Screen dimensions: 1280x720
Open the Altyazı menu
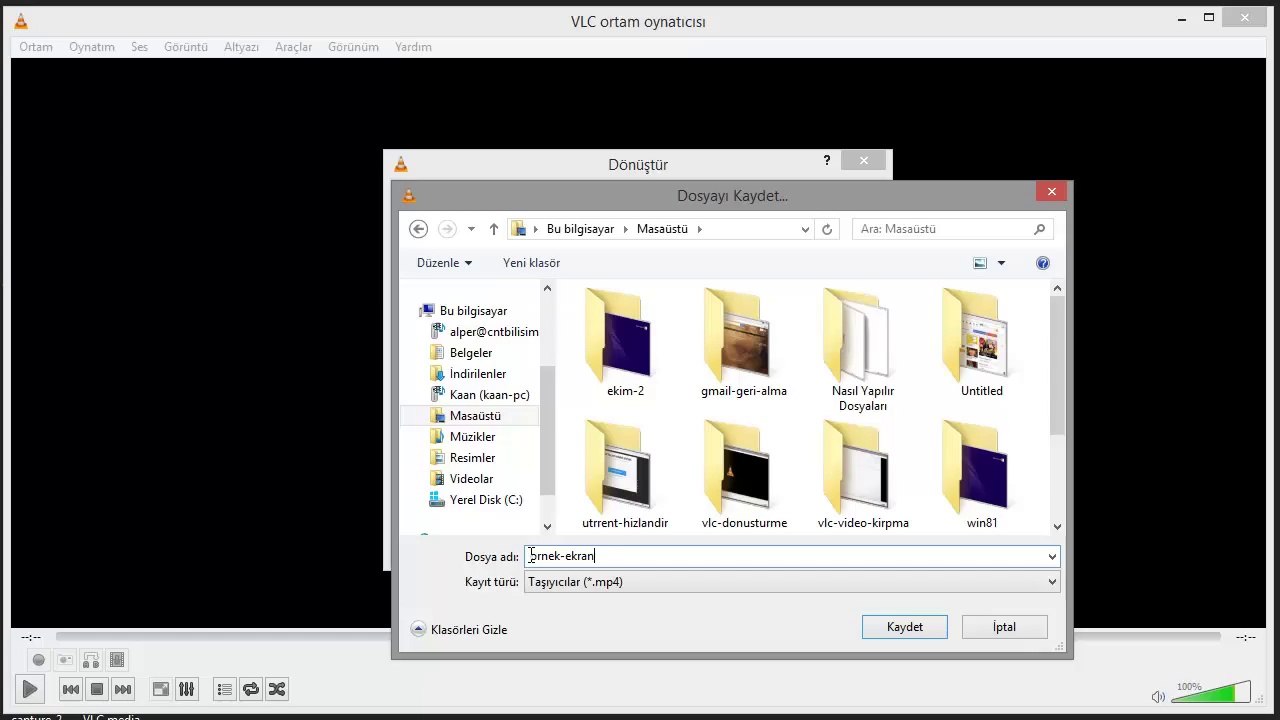click(x=241, y=47)
